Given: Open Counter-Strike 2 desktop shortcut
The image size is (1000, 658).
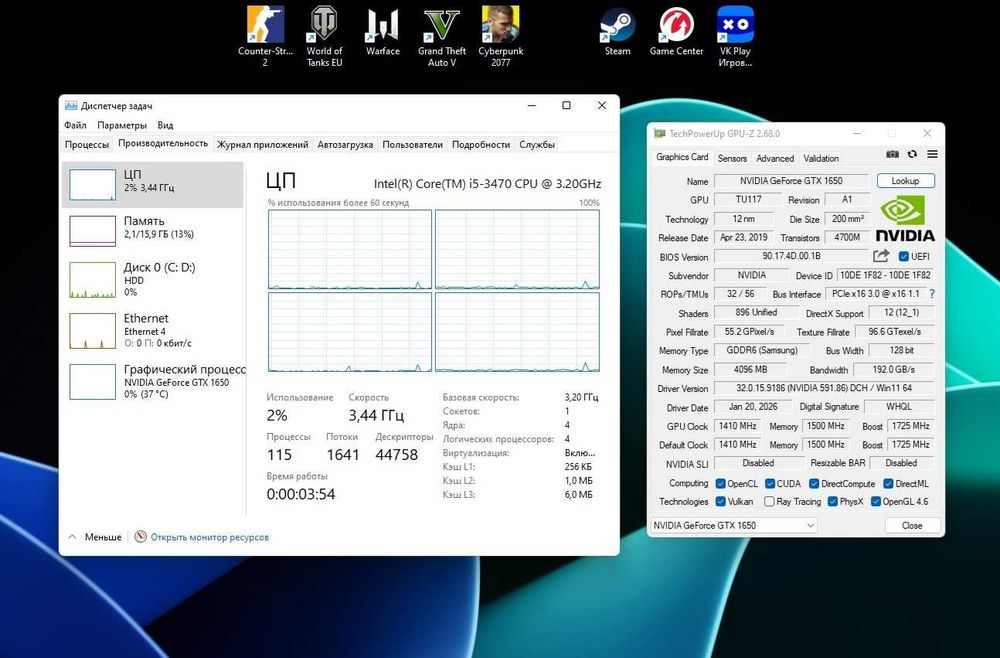Looking at the screenshot, I should 265,36.
